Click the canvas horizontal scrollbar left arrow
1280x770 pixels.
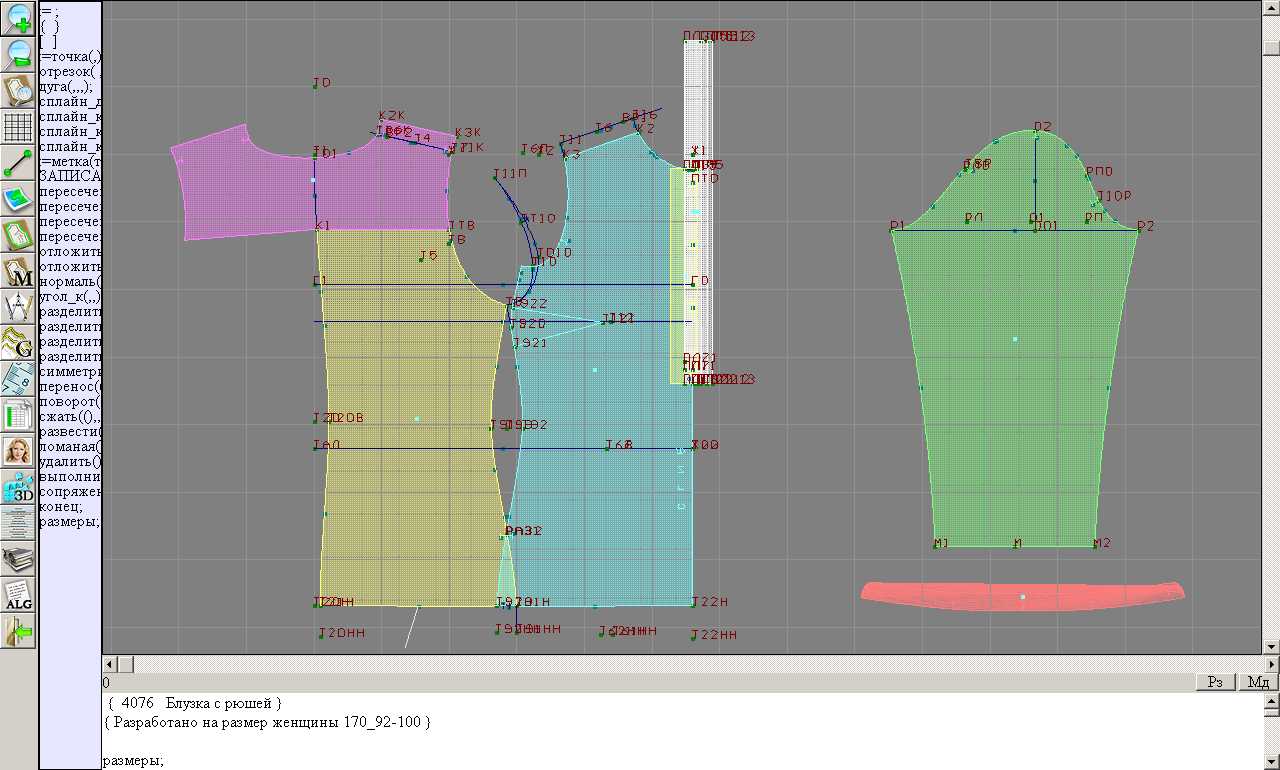point(111,664)
